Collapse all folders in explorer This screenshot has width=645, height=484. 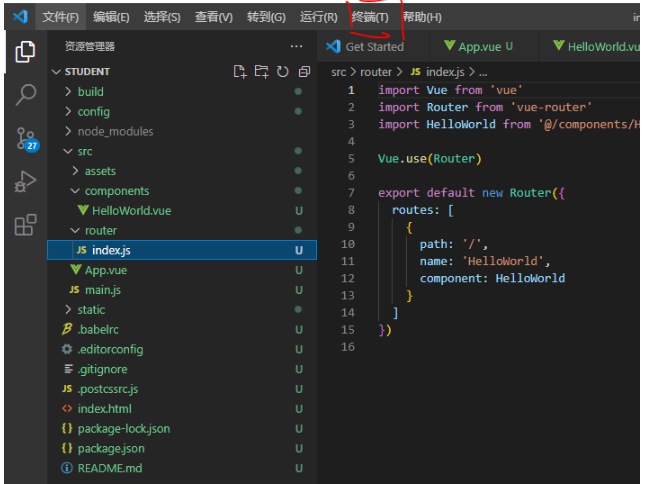(x=304, y=72)
